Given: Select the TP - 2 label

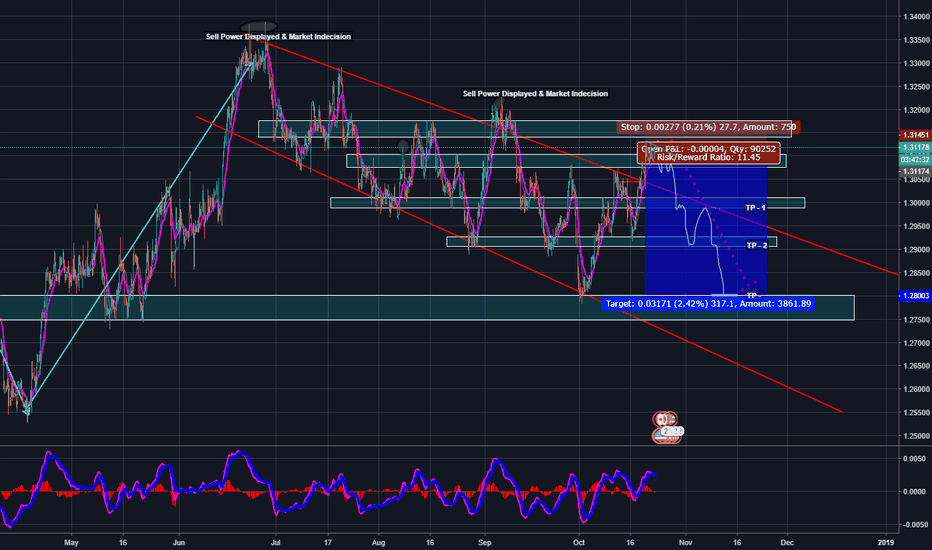Looking at the screenshot, I should tap(757, 246).
